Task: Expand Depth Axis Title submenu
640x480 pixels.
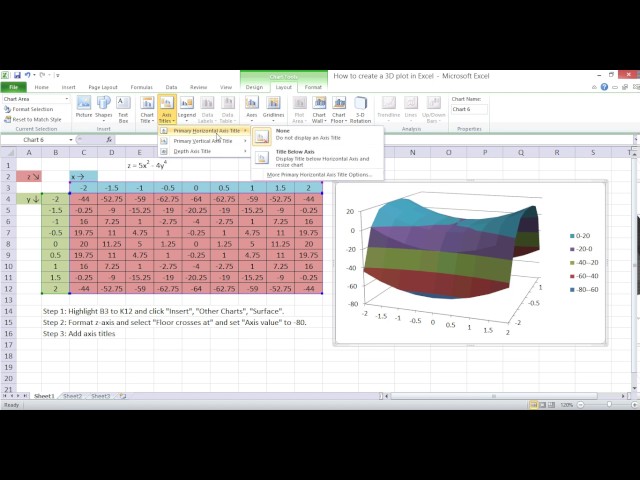Action: (204, 151)
